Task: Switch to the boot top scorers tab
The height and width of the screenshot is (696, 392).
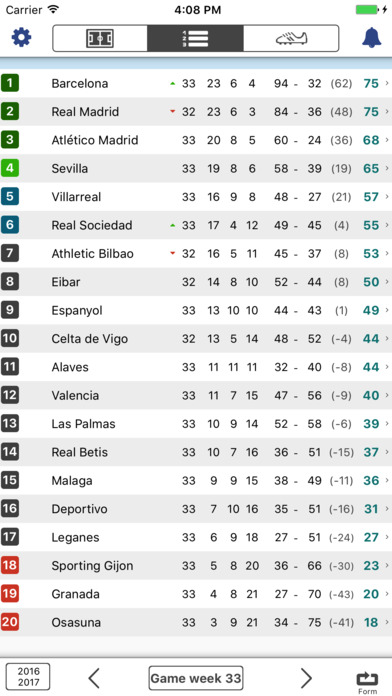Action: tap(291, 38)
